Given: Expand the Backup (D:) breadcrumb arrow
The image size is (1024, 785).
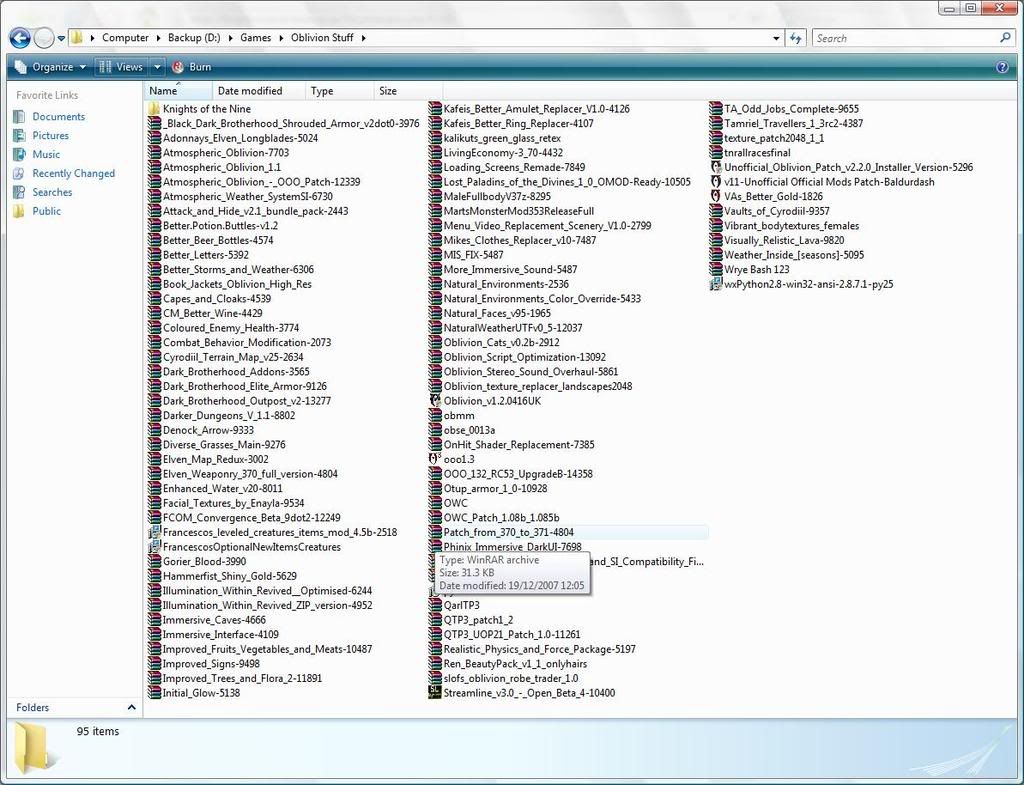Looking at the screenshot, I should [x=231, y=38].
